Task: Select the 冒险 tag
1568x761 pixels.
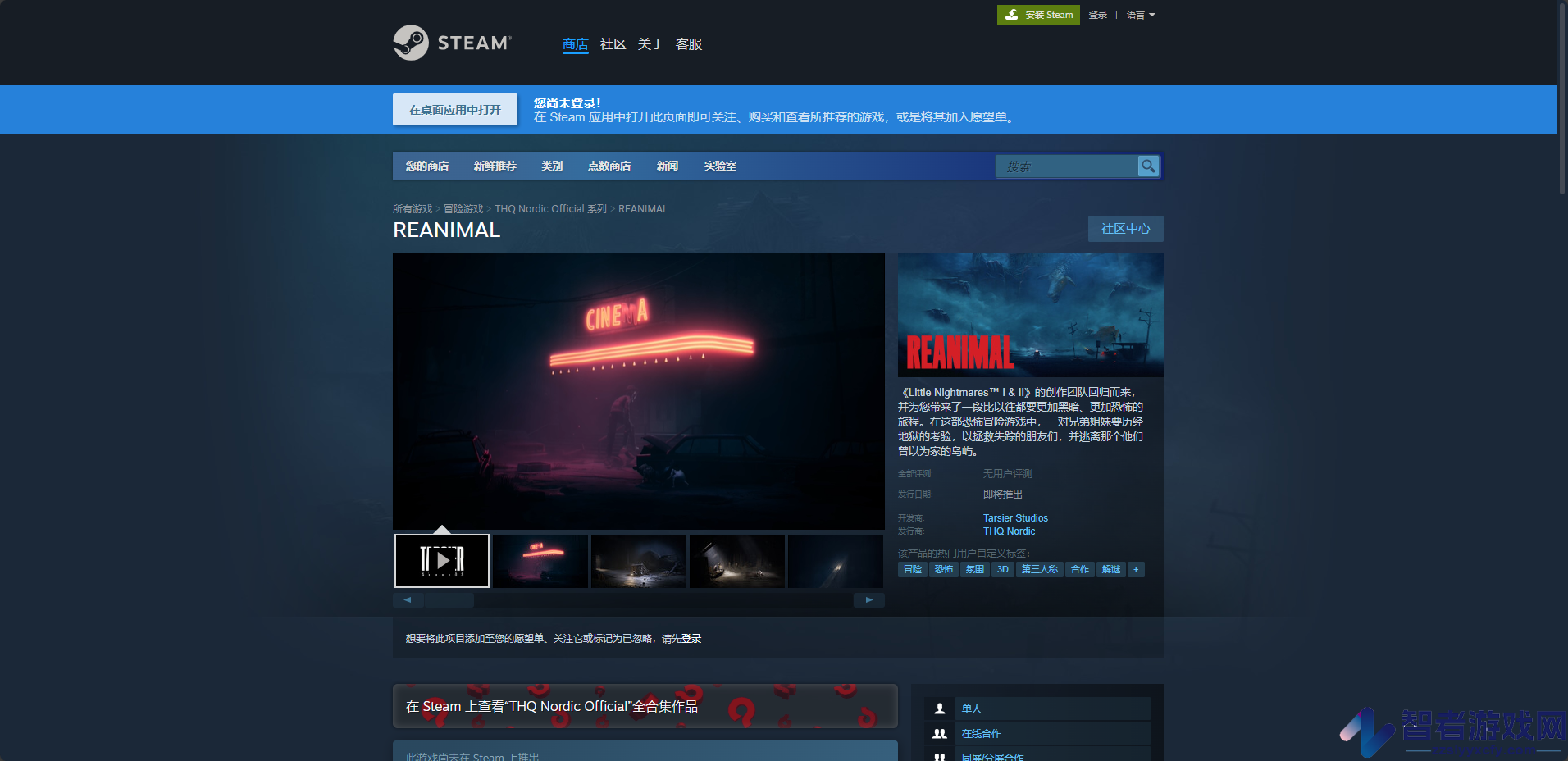Action: (x=913, y=569)
